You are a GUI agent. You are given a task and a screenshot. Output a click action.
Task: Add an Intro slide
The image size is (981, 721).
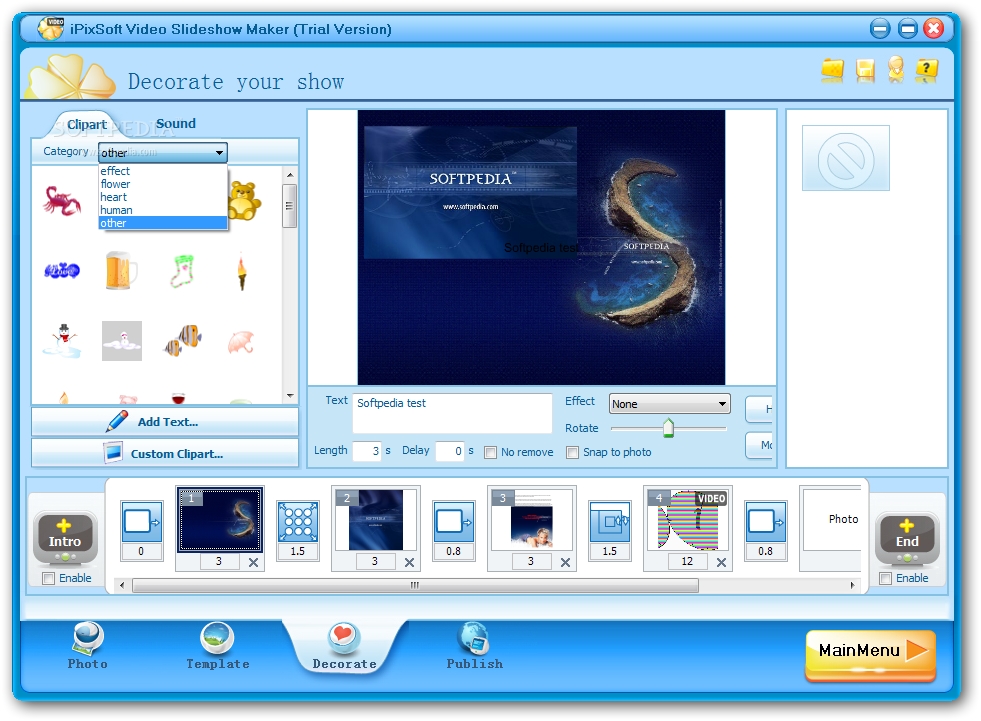click(x=65, y=537)
